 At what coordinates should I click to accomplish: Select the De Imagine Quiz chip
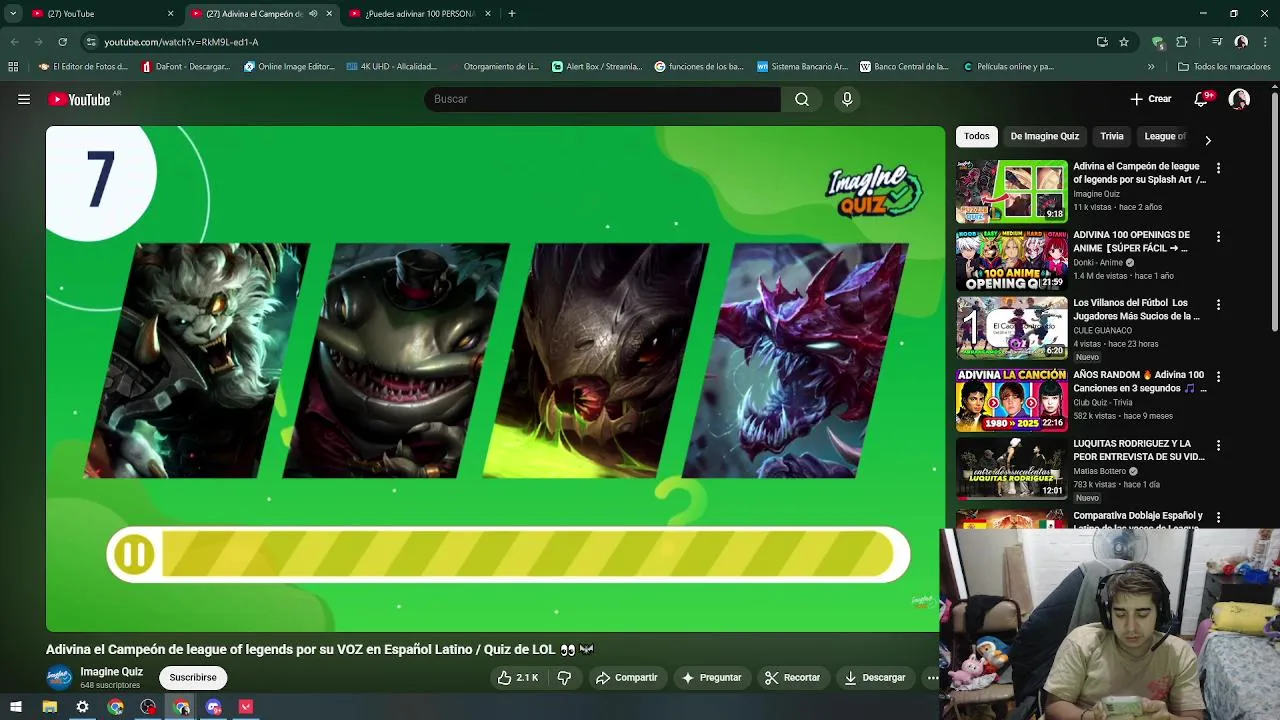[x=1045, y=136]
